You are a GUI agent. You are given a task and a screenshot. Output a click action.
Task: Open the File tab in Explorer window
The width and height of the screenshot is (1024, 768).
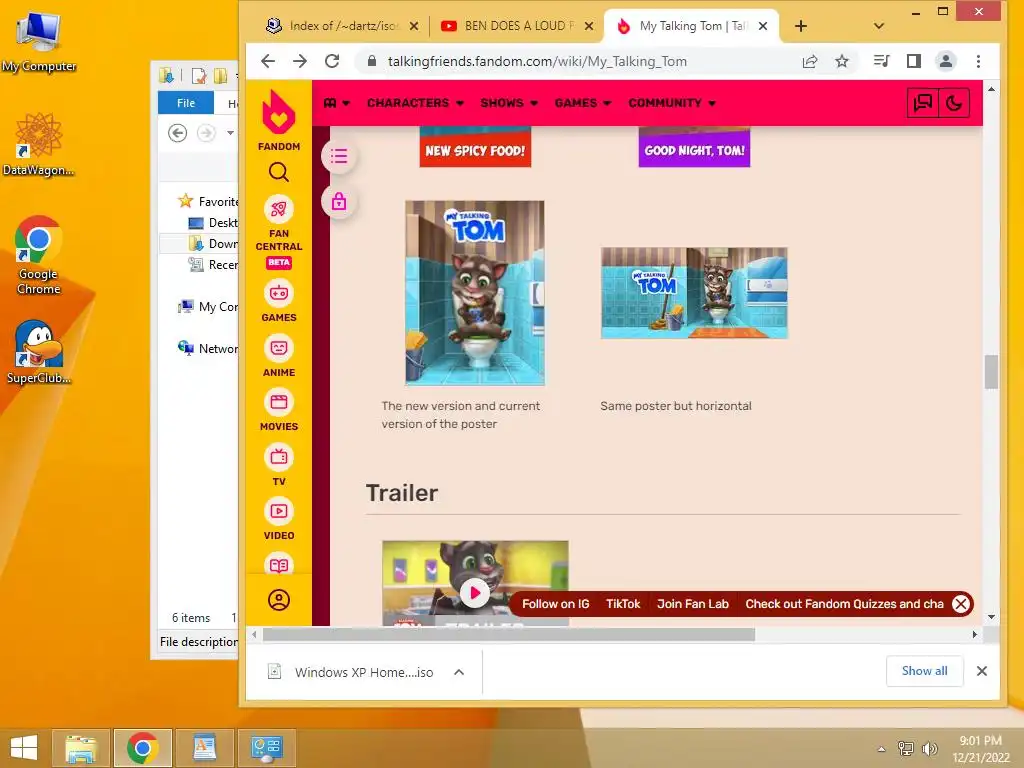pyautogui.click(x=186, y=103)
